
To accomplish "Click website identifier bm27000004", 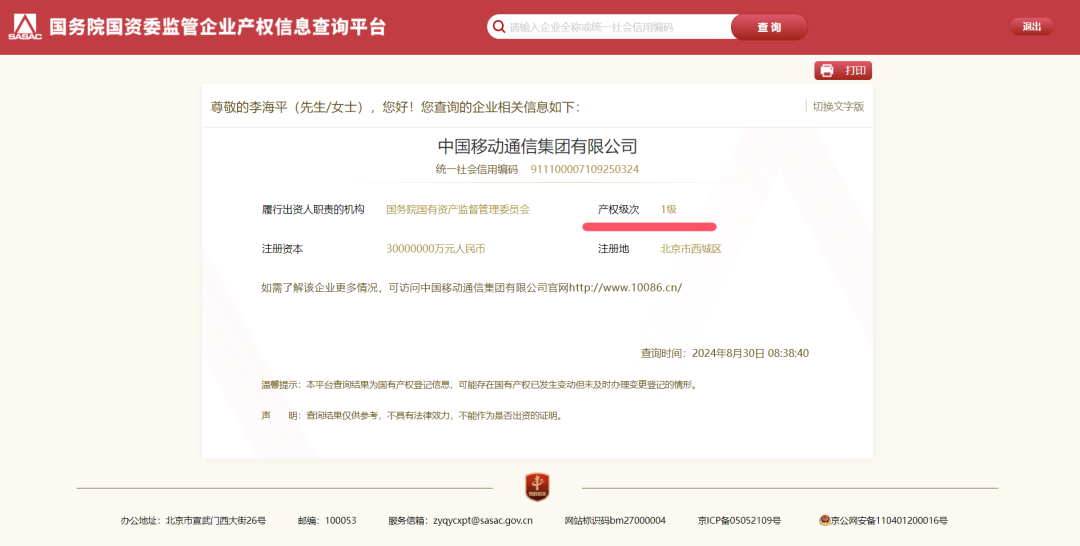I will [x=638, y=521].
